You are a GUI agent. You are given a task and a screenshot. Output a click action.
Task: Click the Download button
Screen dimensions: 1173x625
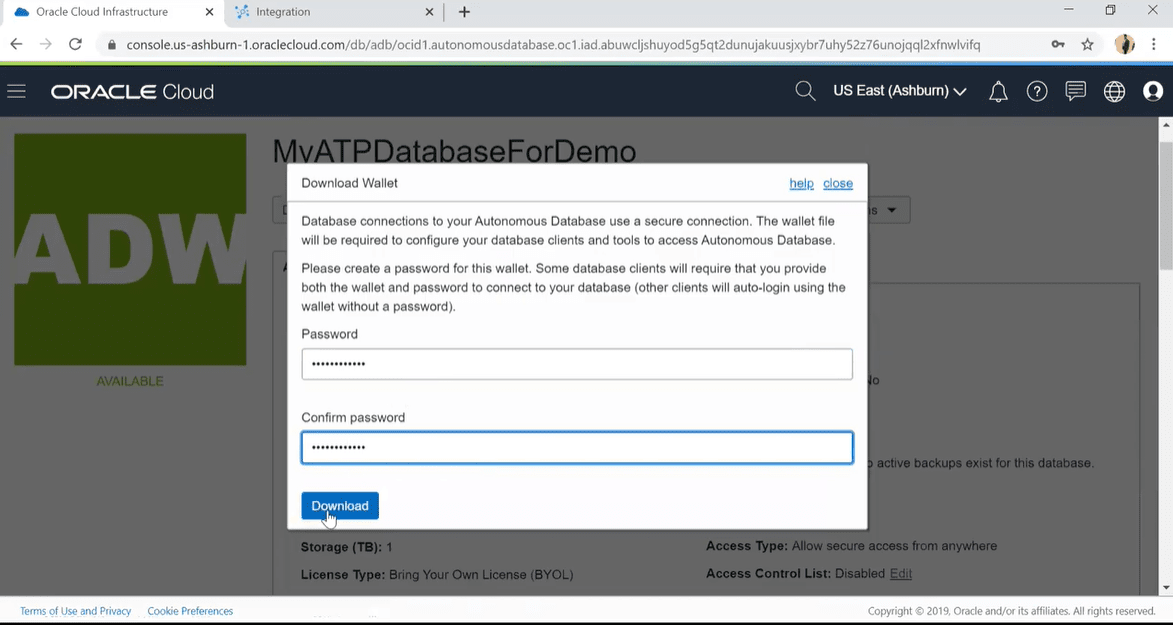[x=340, y=506]
